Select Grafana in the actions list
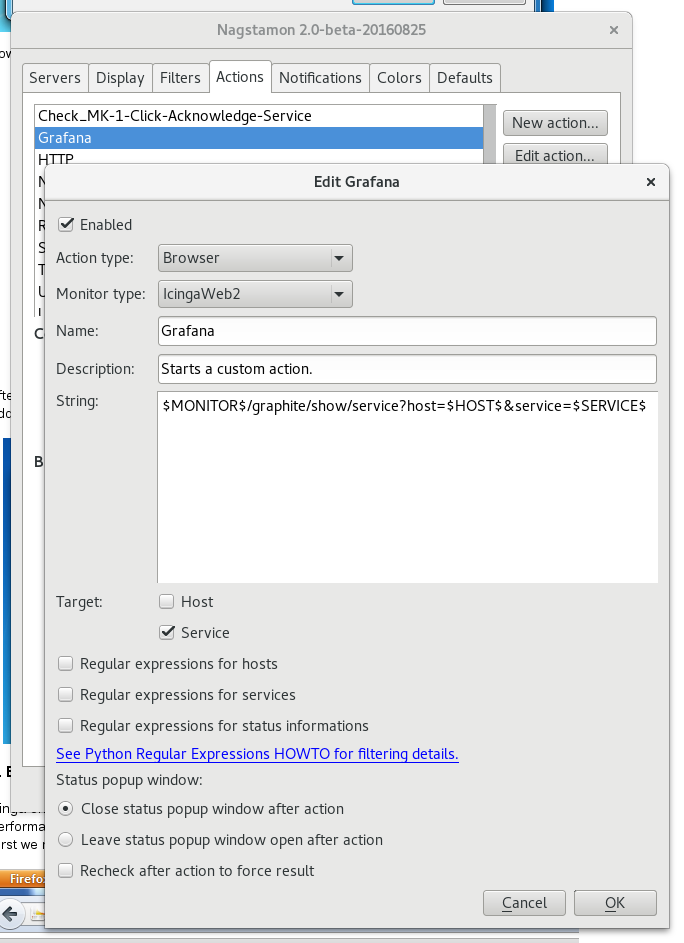Image resolution: width=684 pixels, height=943 pixels. pos(259,138)
